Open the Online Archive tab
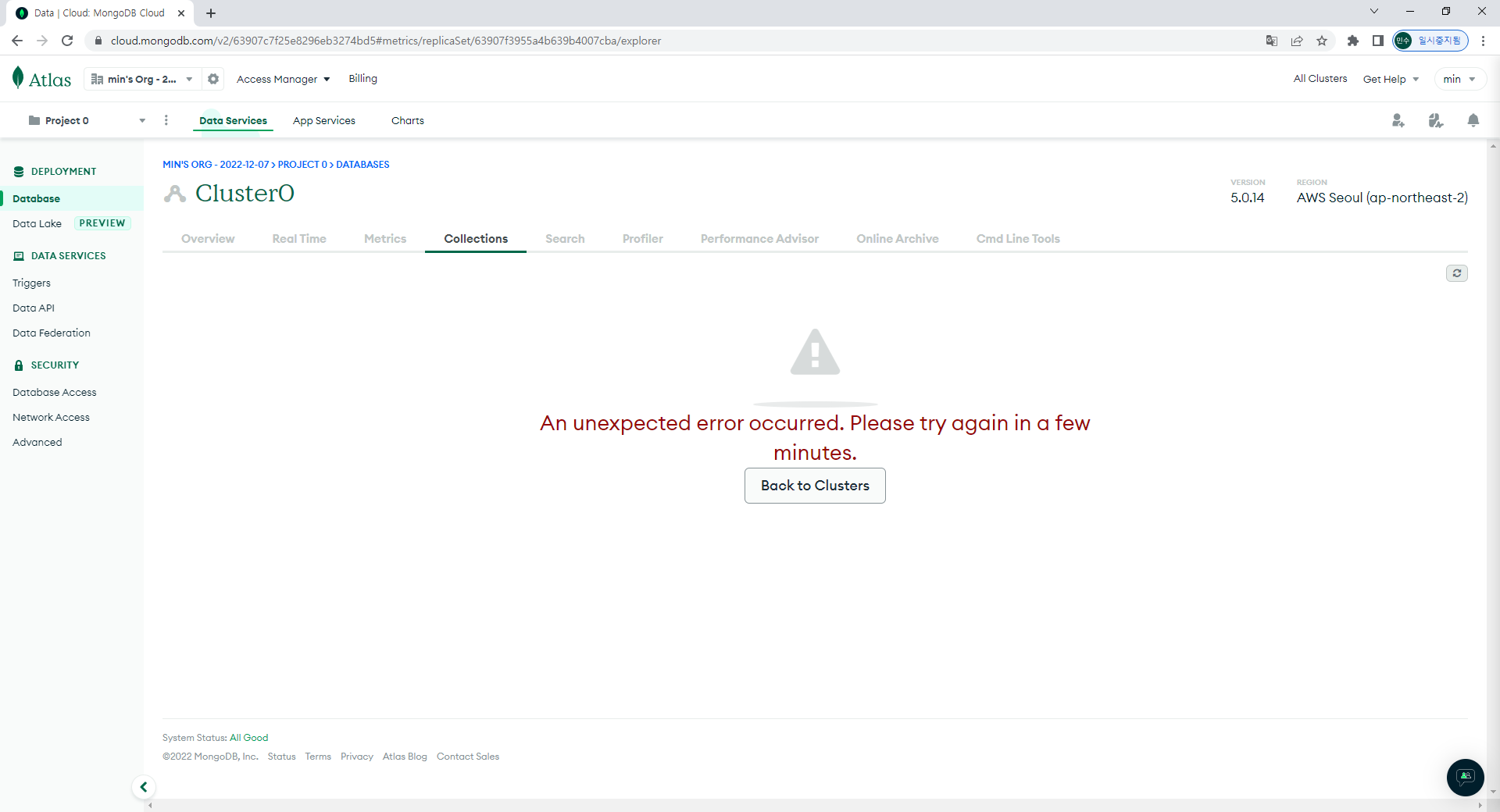The image size is (1500, 812). click(898, 239)
